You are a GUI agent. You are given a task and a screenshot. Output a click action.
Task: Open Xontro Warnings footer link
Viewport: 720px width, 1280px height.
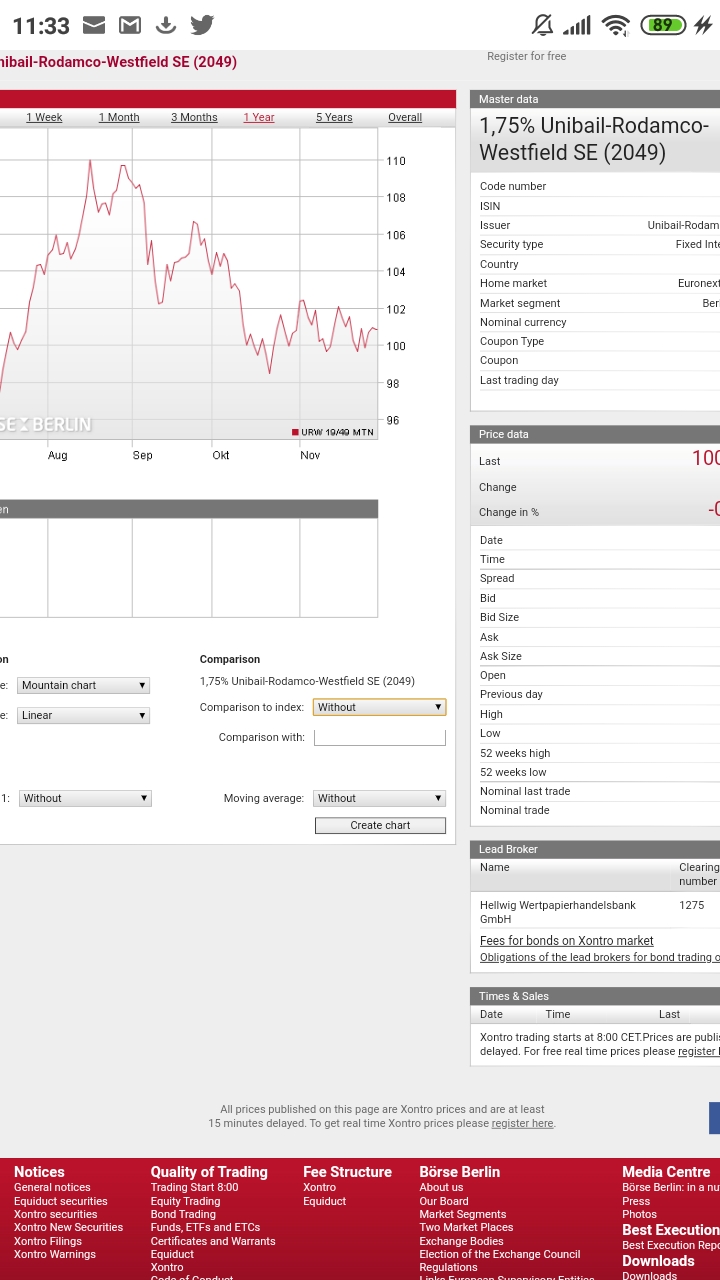tap(55, 1254)
